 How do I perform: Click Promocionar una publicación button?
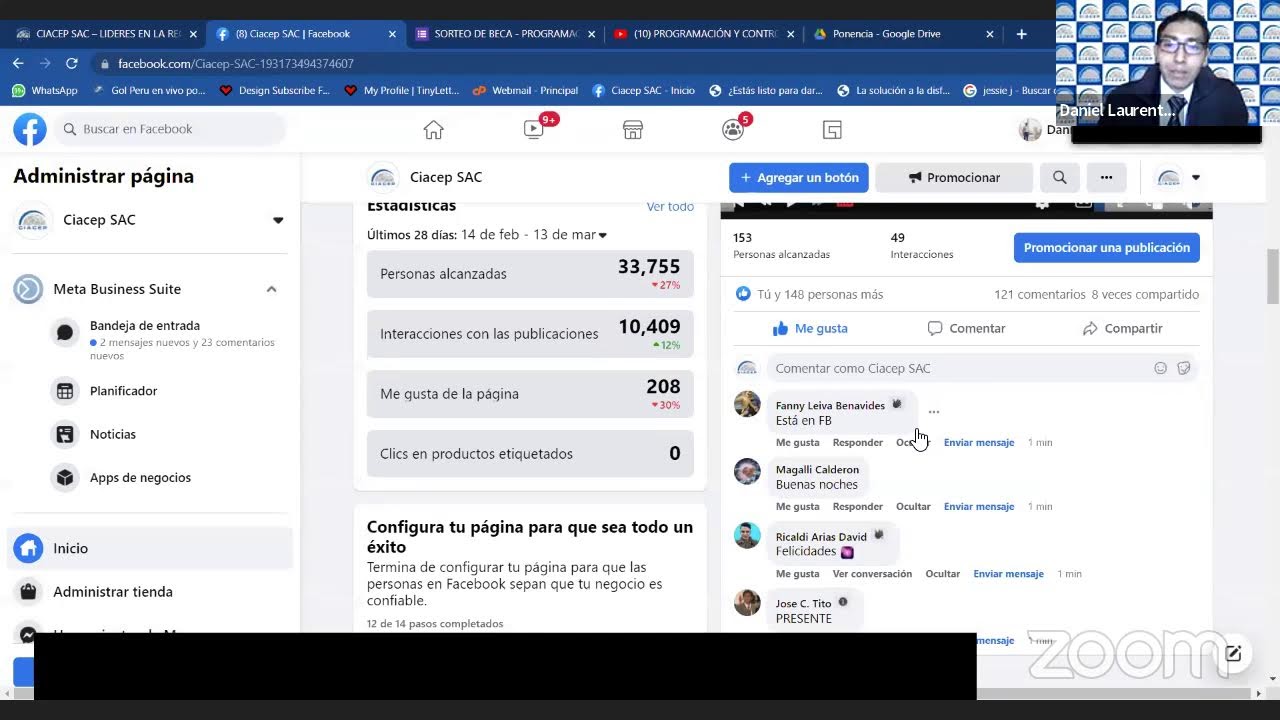coord(1106,248)
